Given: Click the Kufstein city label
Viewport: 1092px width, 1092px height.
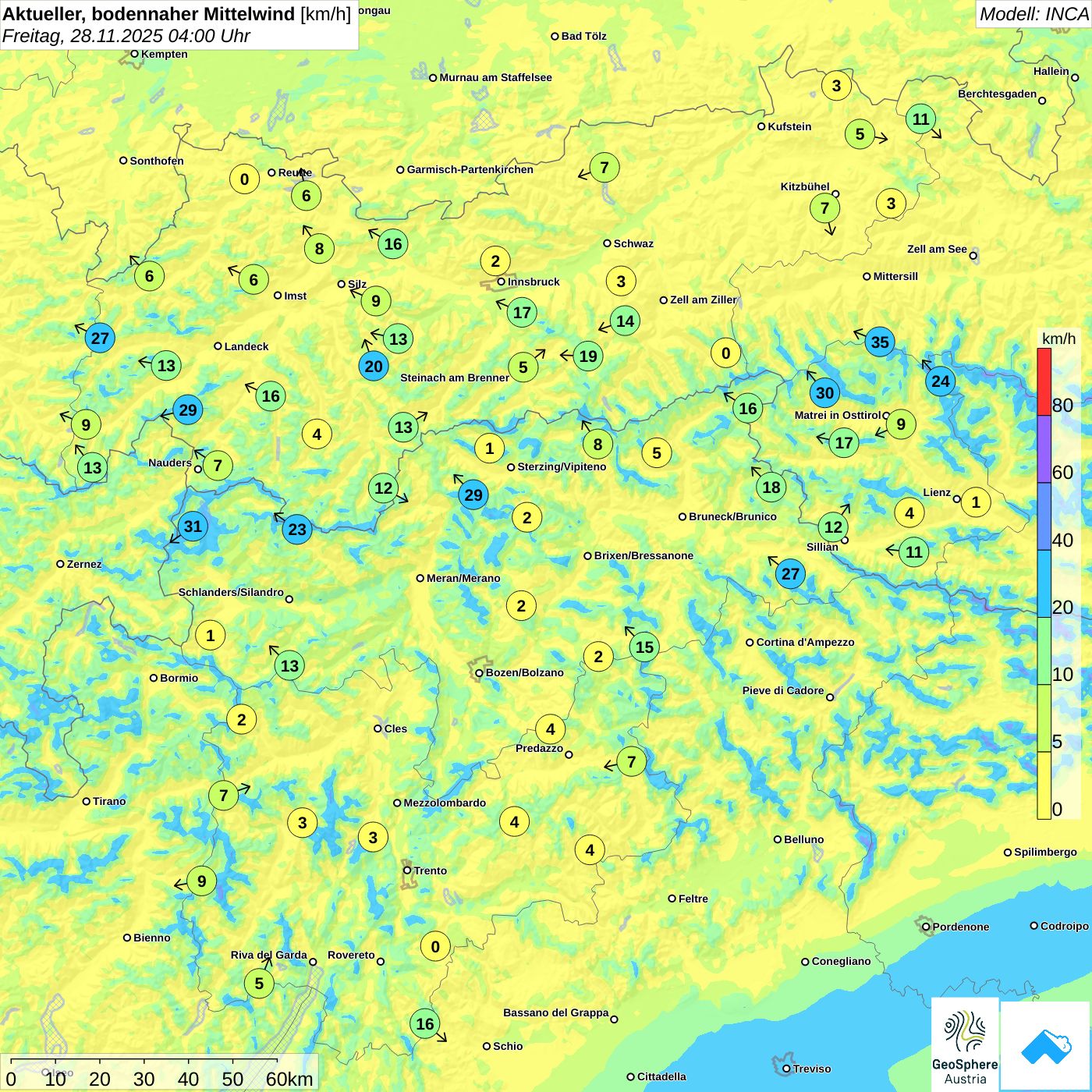Looking at the screenshot, I should tap(789, 126).
